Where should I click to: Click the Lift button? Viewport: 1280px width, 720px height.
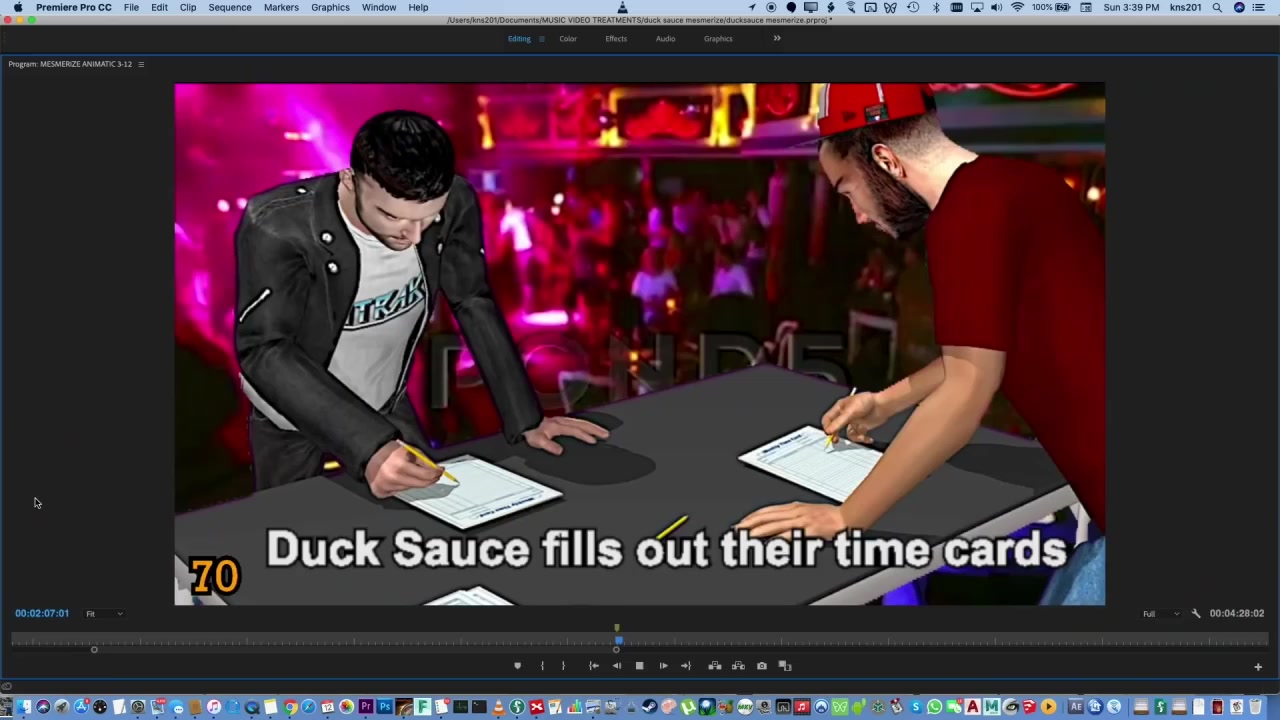click(x=714, y=666)
